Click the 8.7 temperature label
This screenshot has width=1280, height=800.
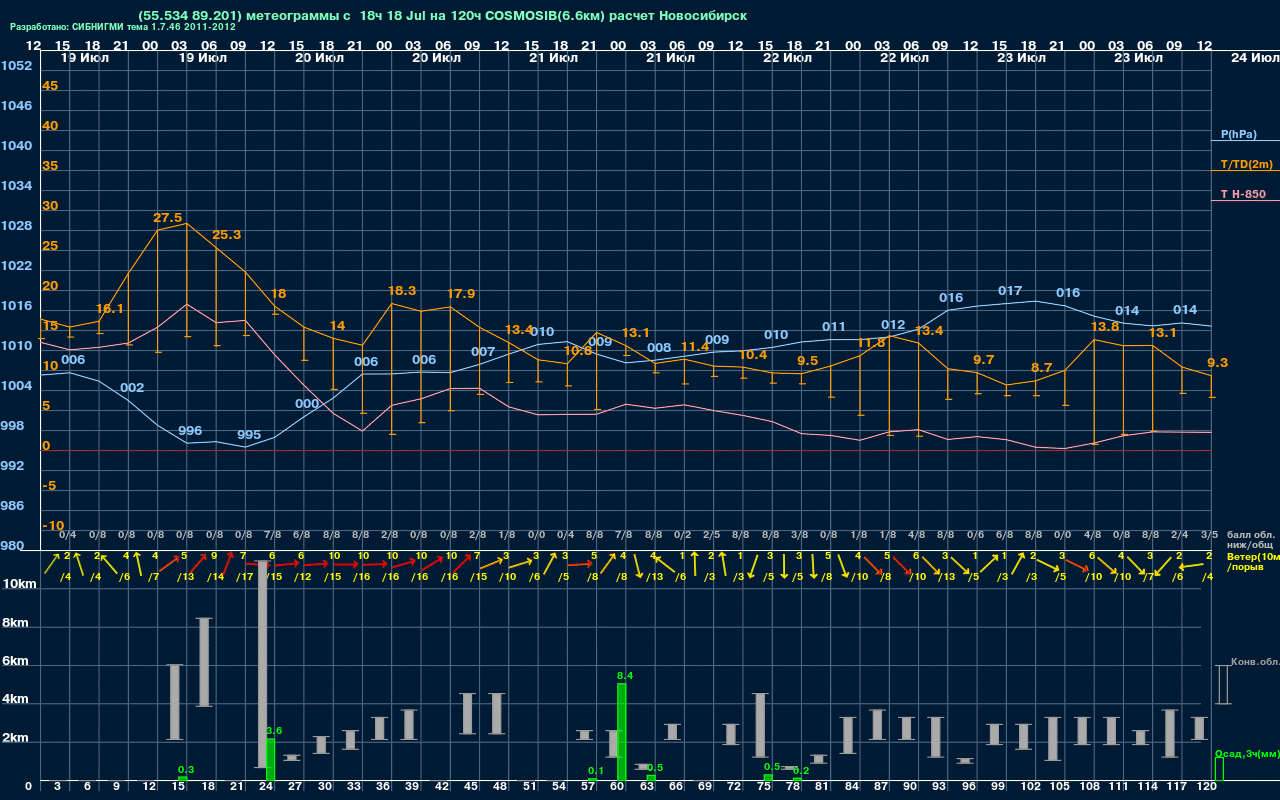coord(1042,368)
